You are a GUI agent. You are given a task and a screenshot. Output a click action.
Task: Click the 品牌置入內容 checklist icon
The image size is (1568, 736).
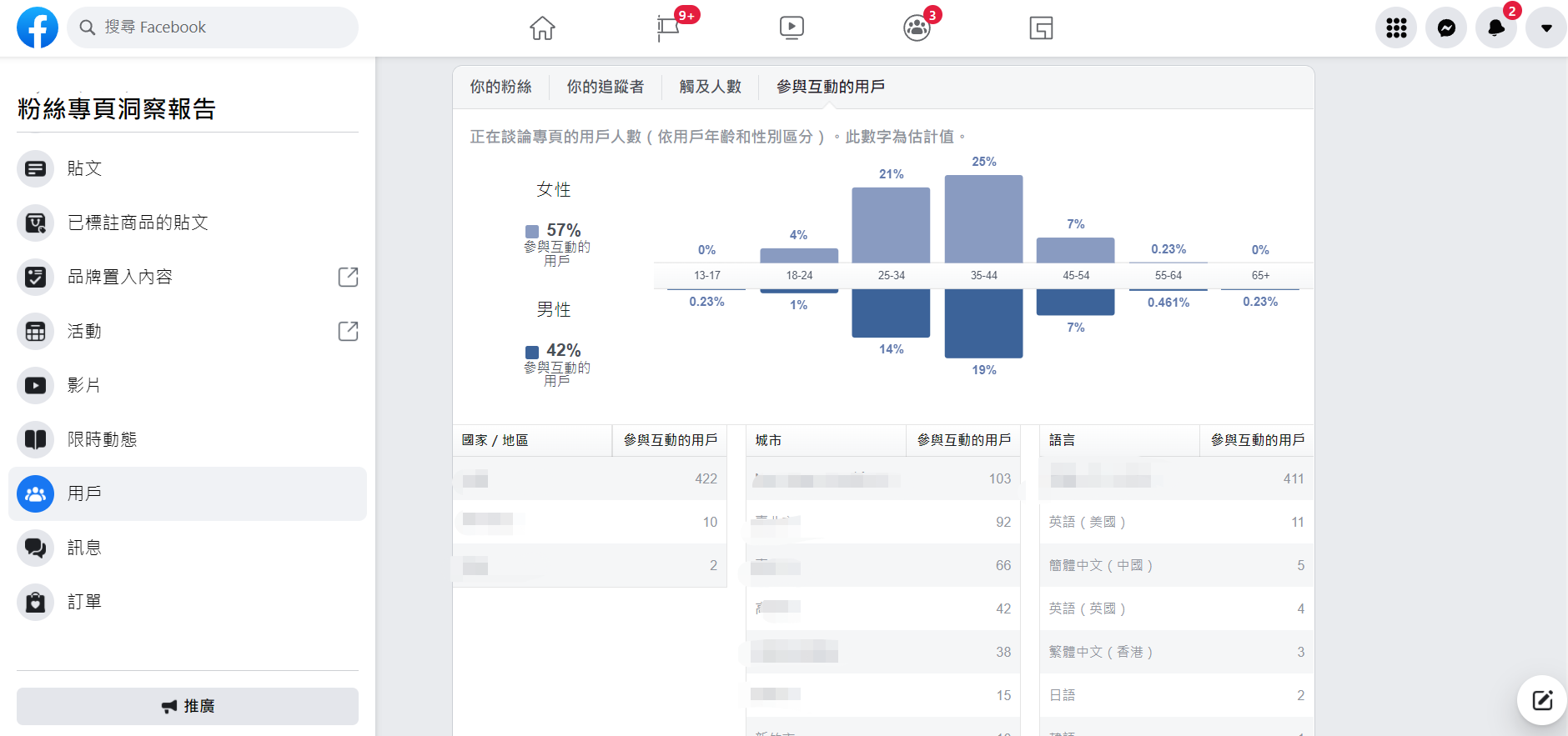pos(35,277)
